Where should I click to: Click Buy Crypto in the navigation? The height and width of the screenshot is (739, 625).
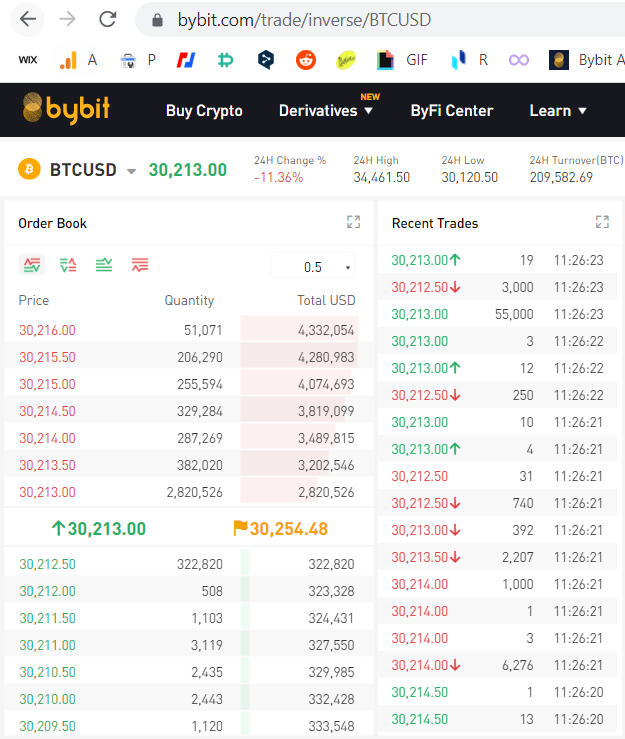(x=204, y=110)
